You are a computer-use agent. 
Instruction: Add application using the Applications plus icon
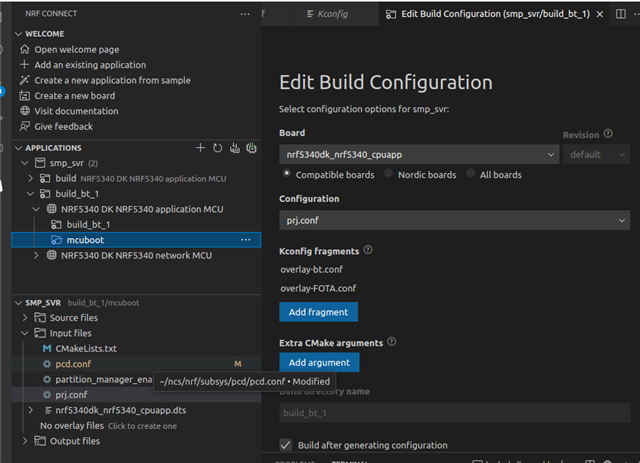point(200,148)
